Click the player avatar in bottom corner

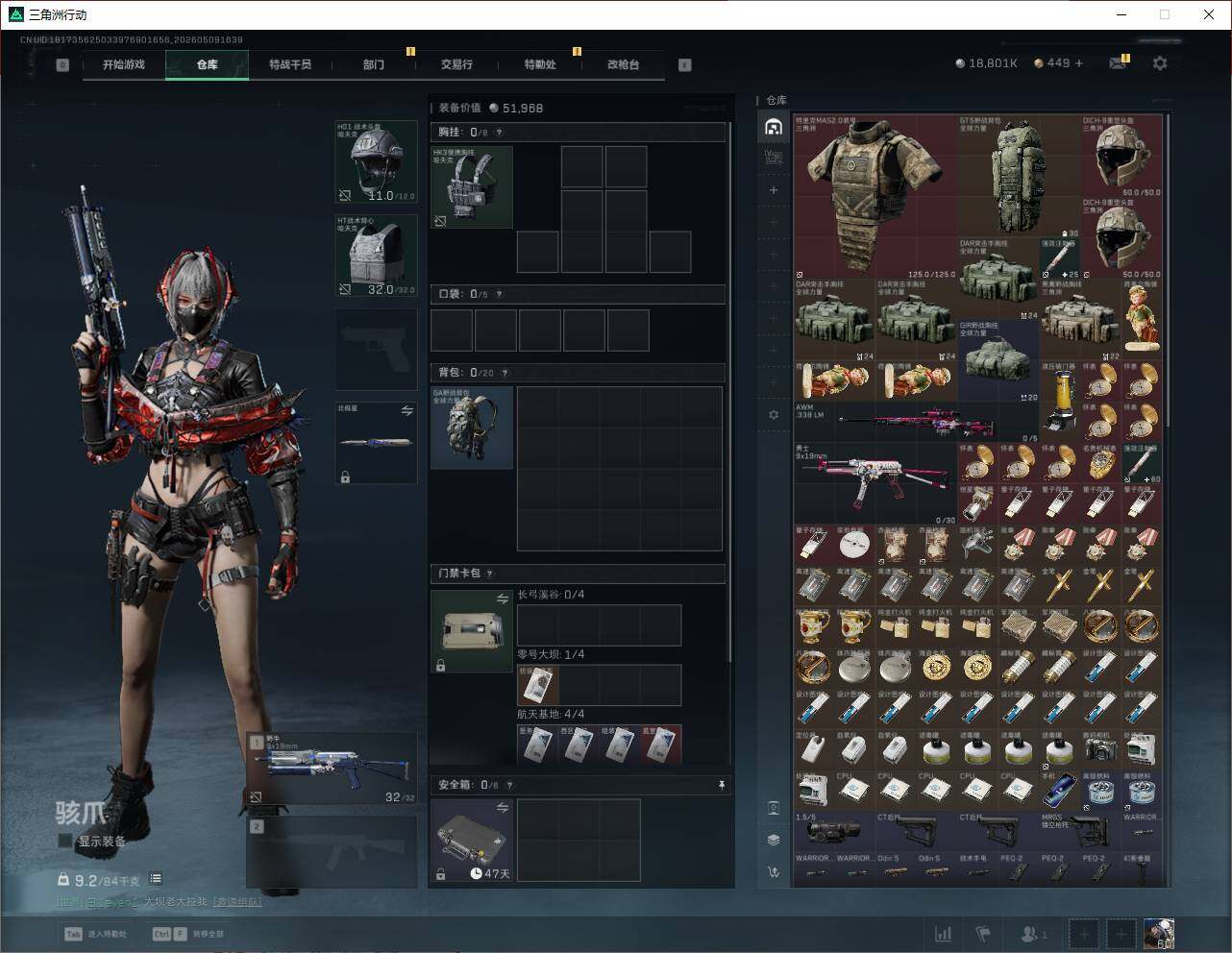pyautogui.click(x=1158, y=933)
